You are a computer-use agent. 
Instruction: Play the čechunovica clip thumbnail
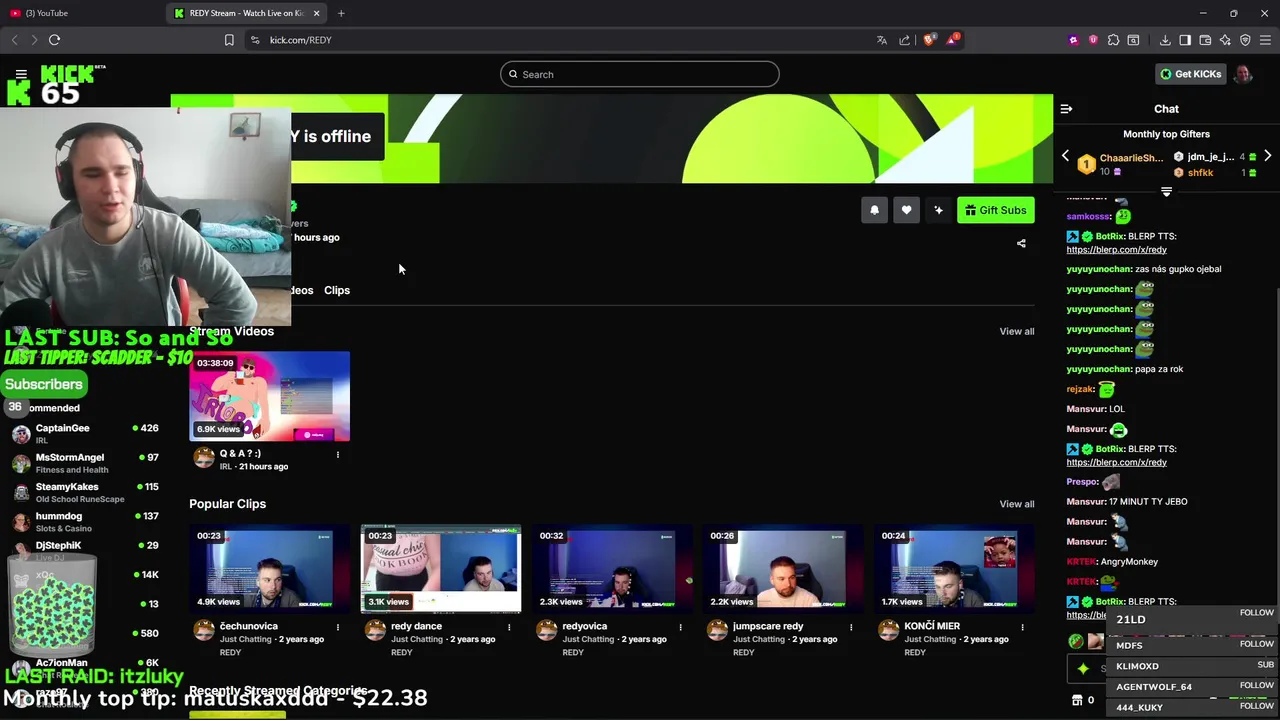(270, 568)
